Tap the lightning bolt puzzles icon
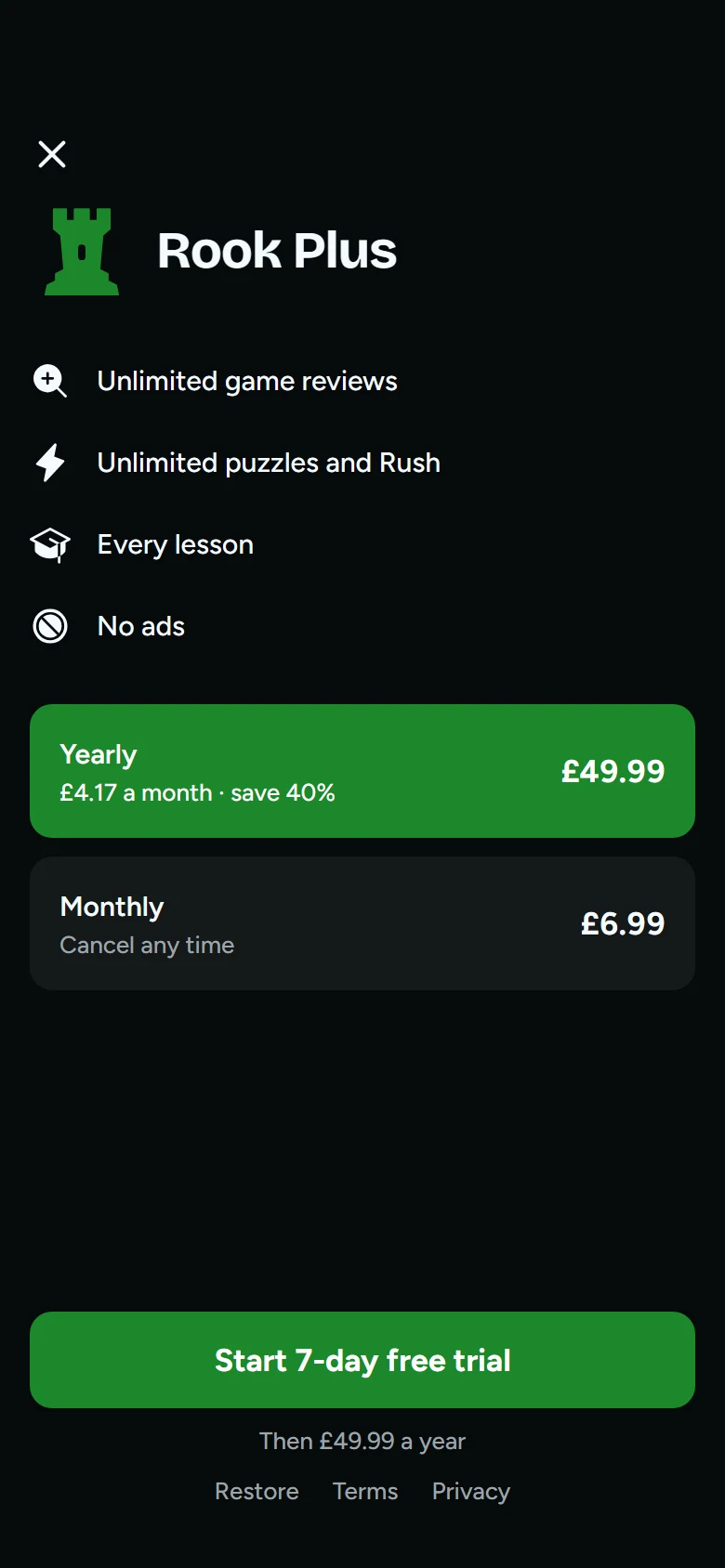 point(50,463)
